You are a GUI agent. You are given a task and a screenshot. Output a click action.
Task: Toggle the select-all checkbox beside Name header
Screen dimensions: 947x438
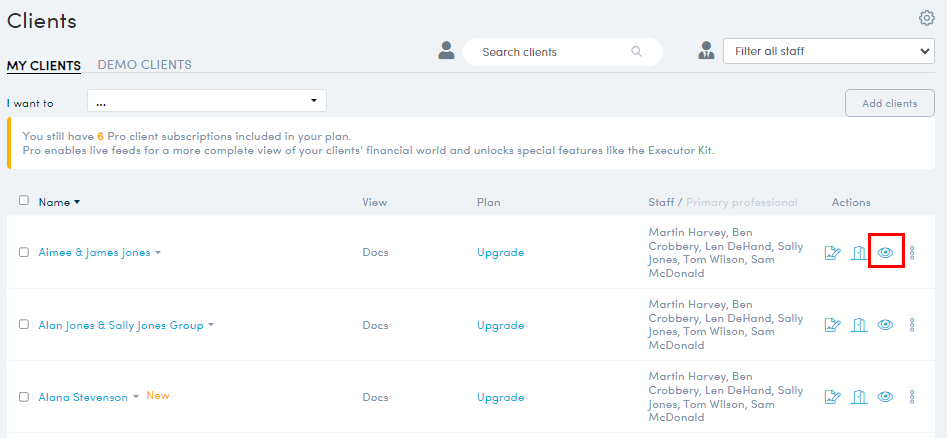click(x=24, y=201)
